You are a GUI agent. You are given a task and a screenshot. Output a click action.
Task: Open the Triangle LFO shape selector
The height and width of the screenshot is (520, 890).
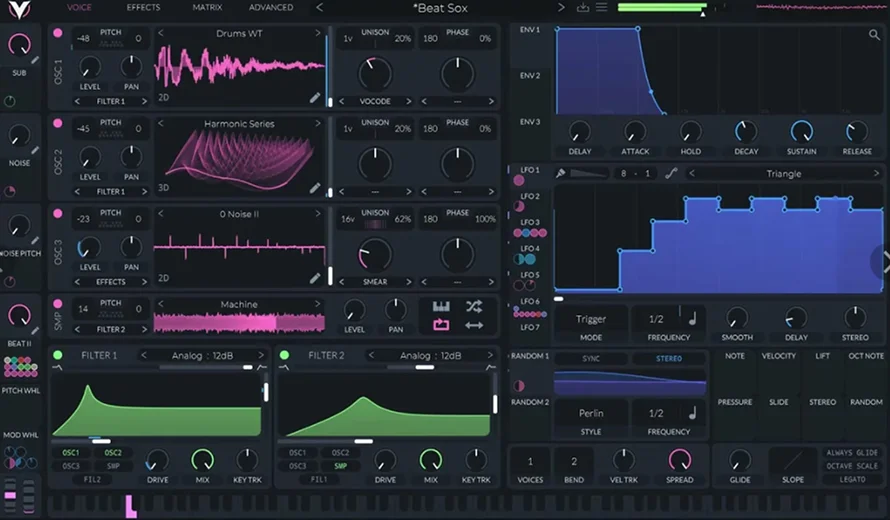point(783,173)
